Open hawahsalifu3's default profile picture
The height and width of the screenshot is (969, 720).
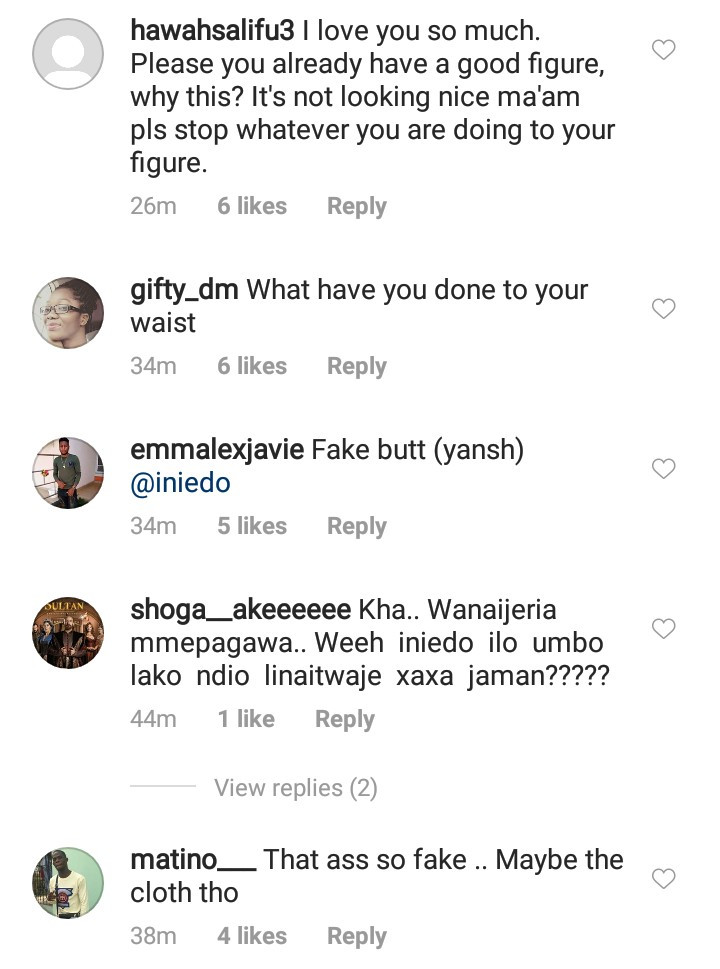click(68, 53)
